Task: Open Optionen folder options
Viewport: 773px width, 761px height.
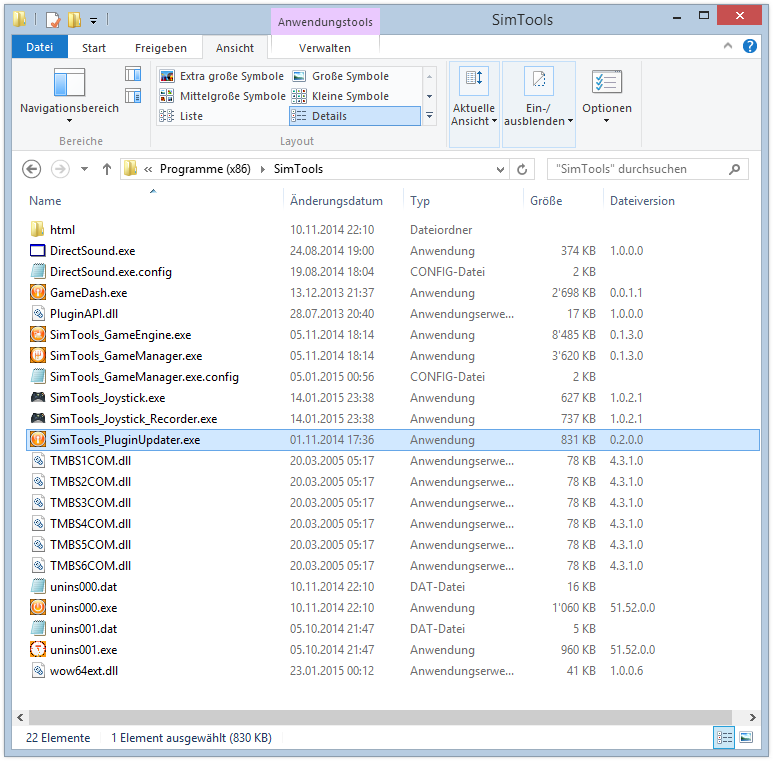Action: click(x=607, y=97)
